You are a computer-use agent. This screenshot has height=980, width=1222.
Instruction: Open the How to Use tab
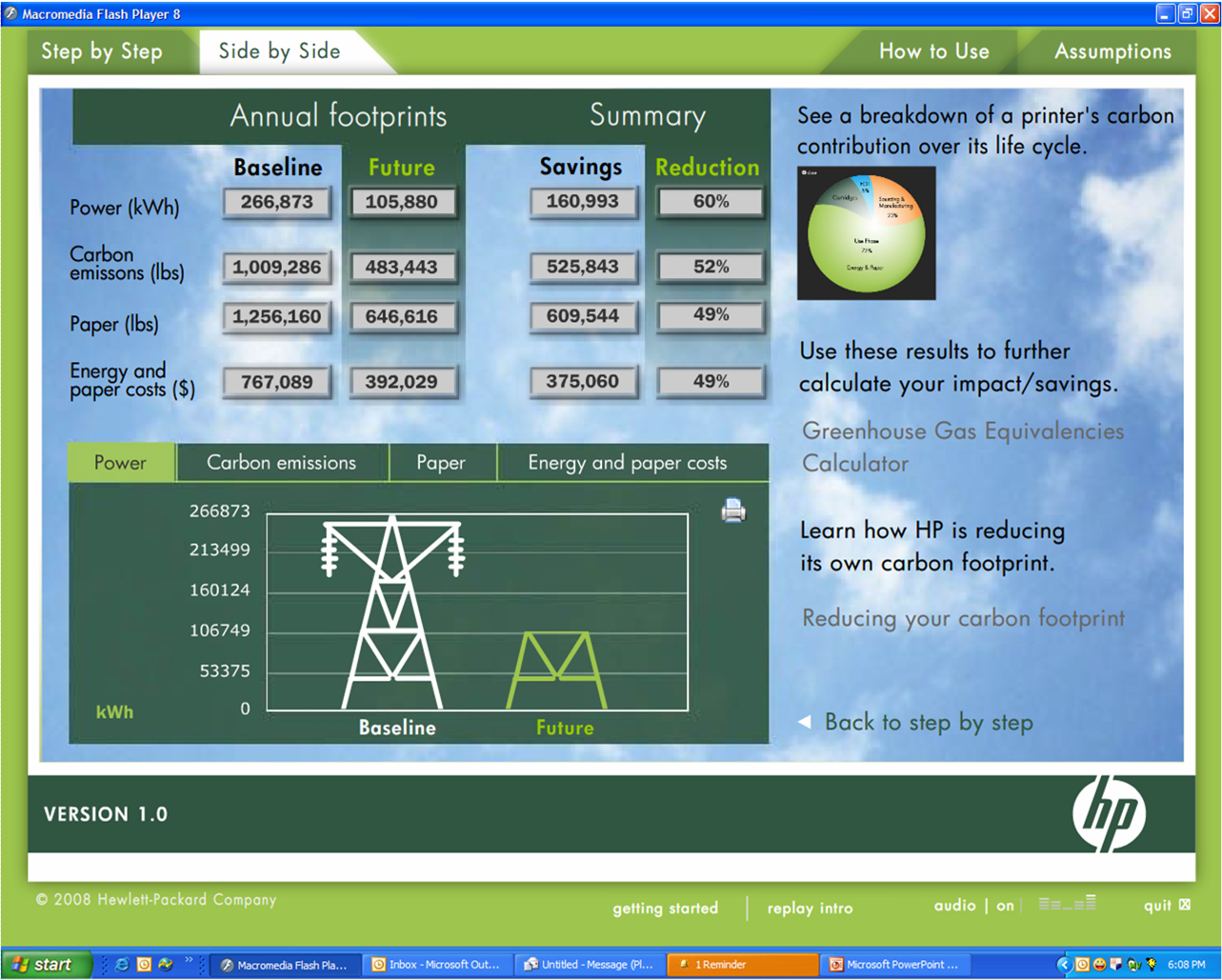pos(933,51)
